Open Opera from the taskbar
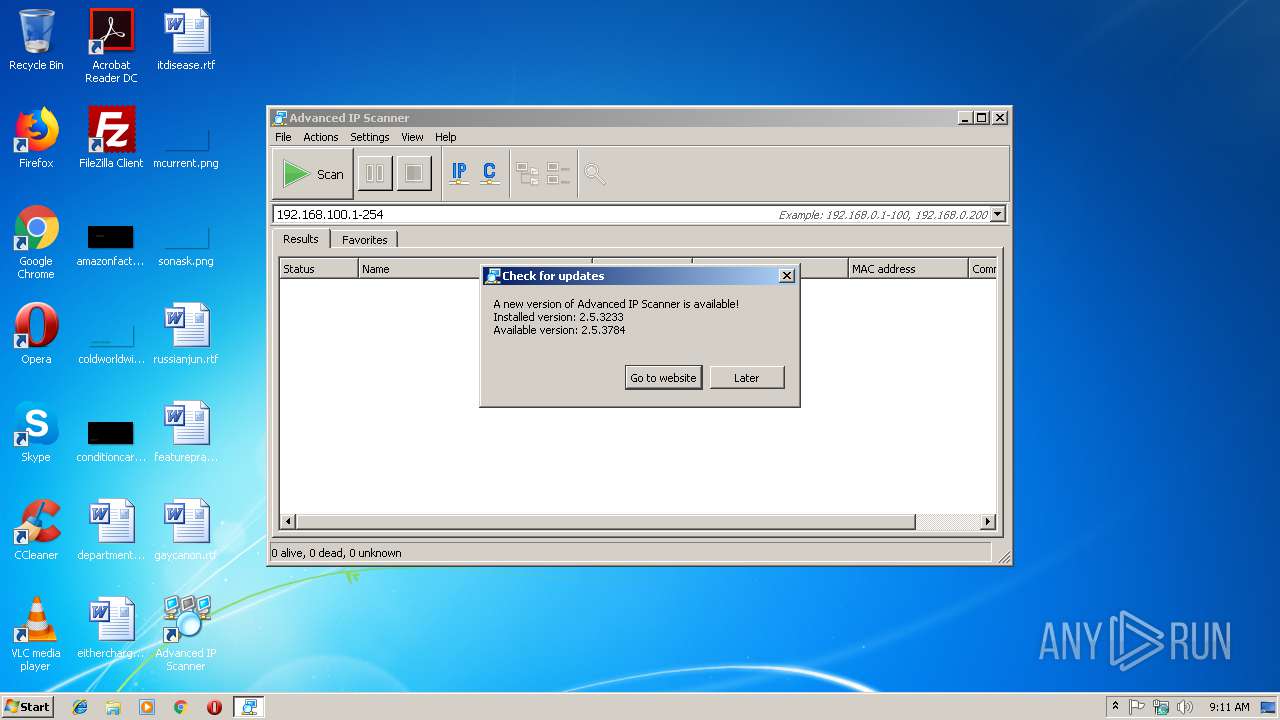 point(214,707)
